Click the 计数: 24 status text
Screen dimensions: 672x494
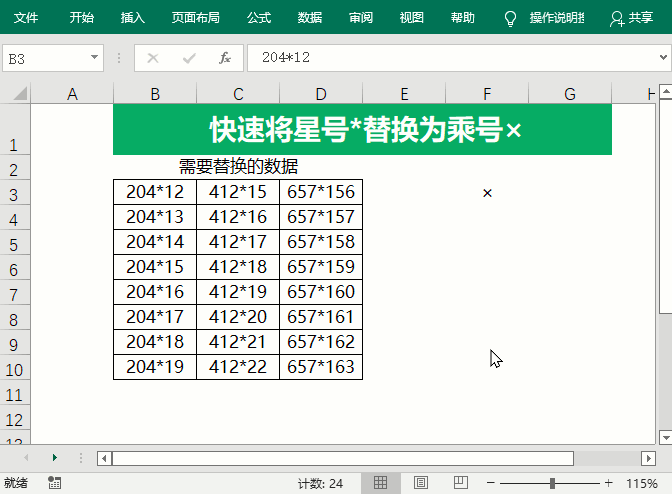tap(320, 484)
